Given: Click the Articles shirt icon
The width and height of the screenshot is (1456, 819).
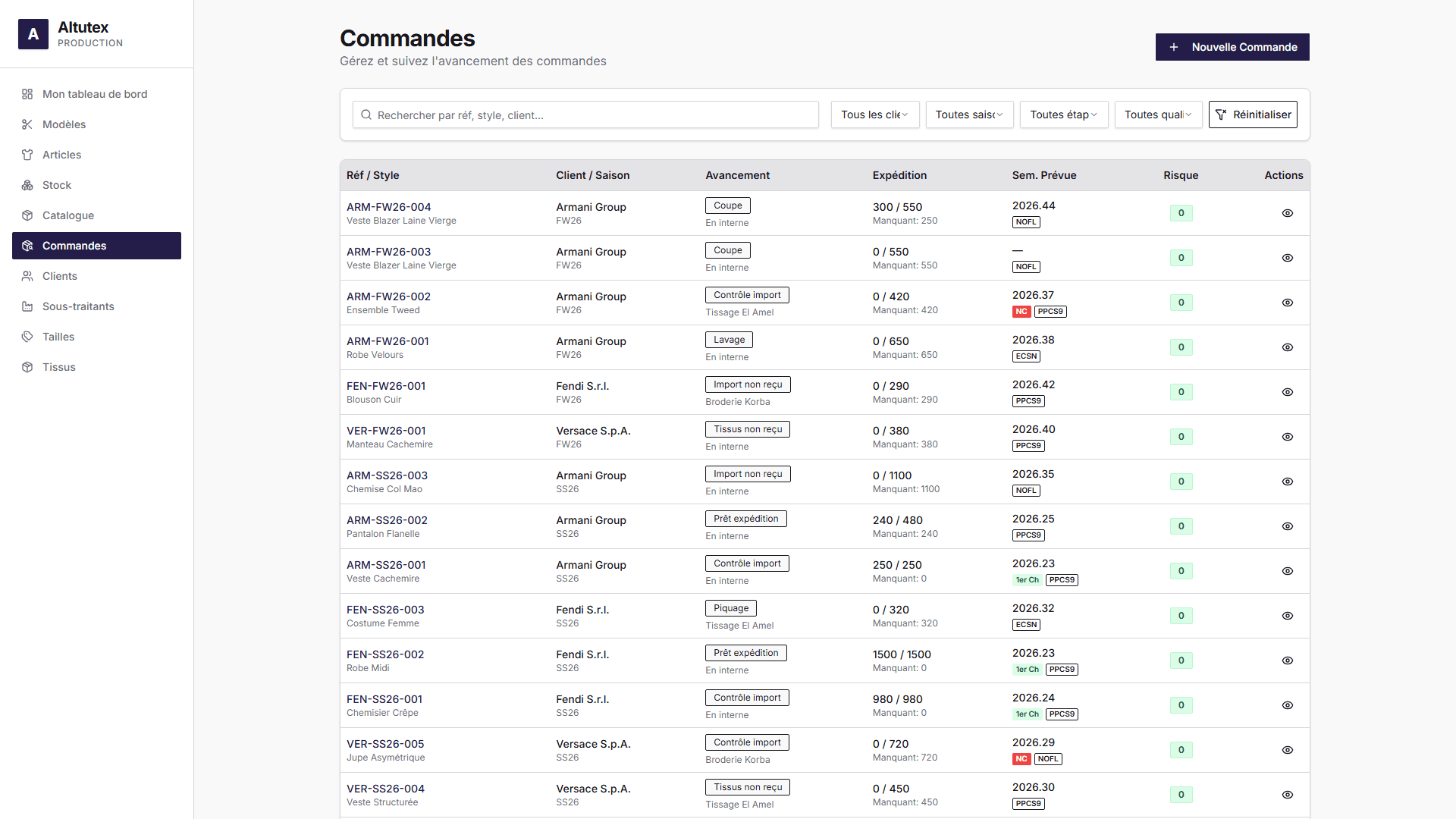Looking at the screenshot, I should (27, 155).
